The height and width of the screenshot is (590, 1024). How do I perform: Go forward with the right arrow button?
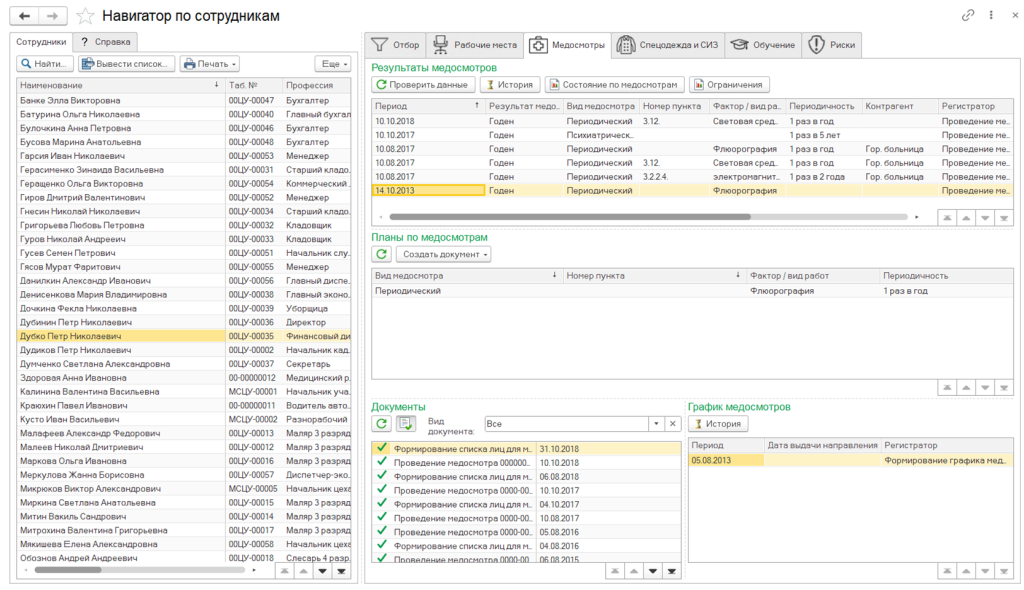53,16
